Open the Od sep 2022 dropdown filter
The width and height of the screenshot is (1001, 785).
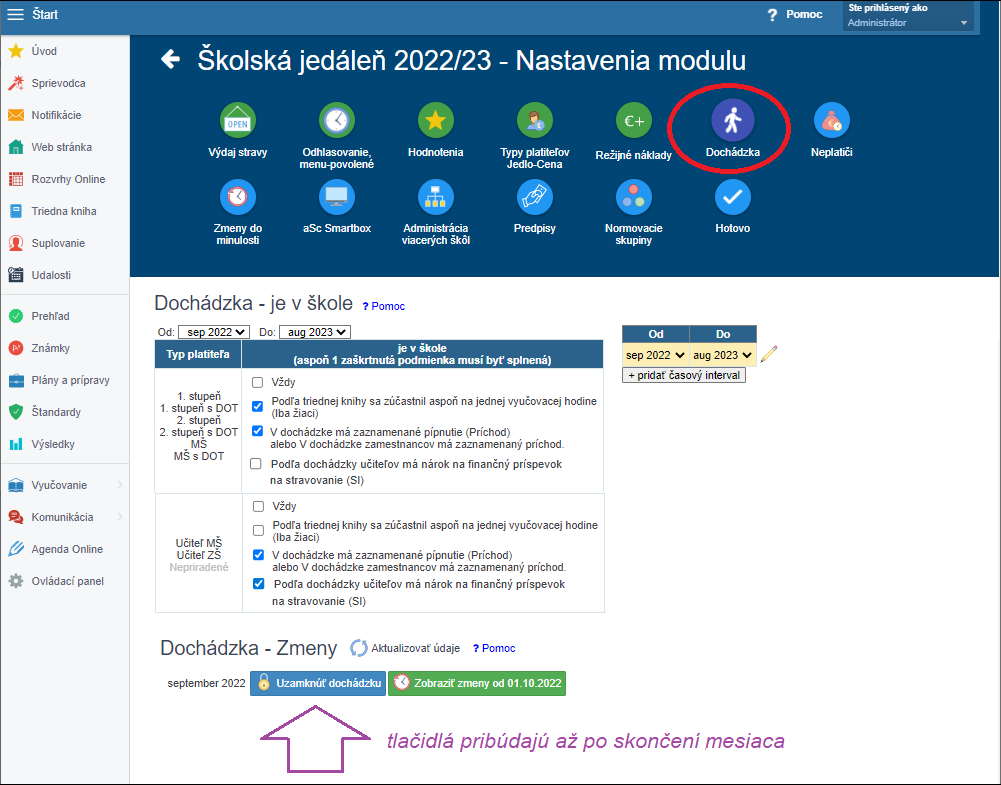point(213,332)
